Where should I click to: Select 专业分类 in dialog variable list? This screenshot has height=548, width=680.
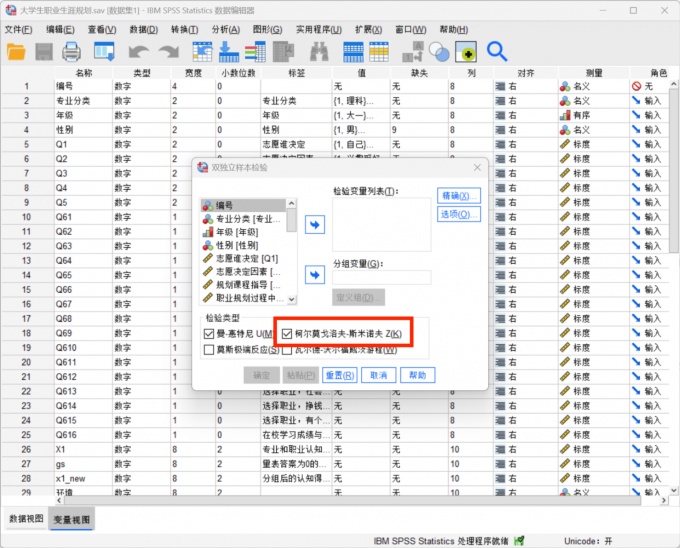[x=243, y=219]
